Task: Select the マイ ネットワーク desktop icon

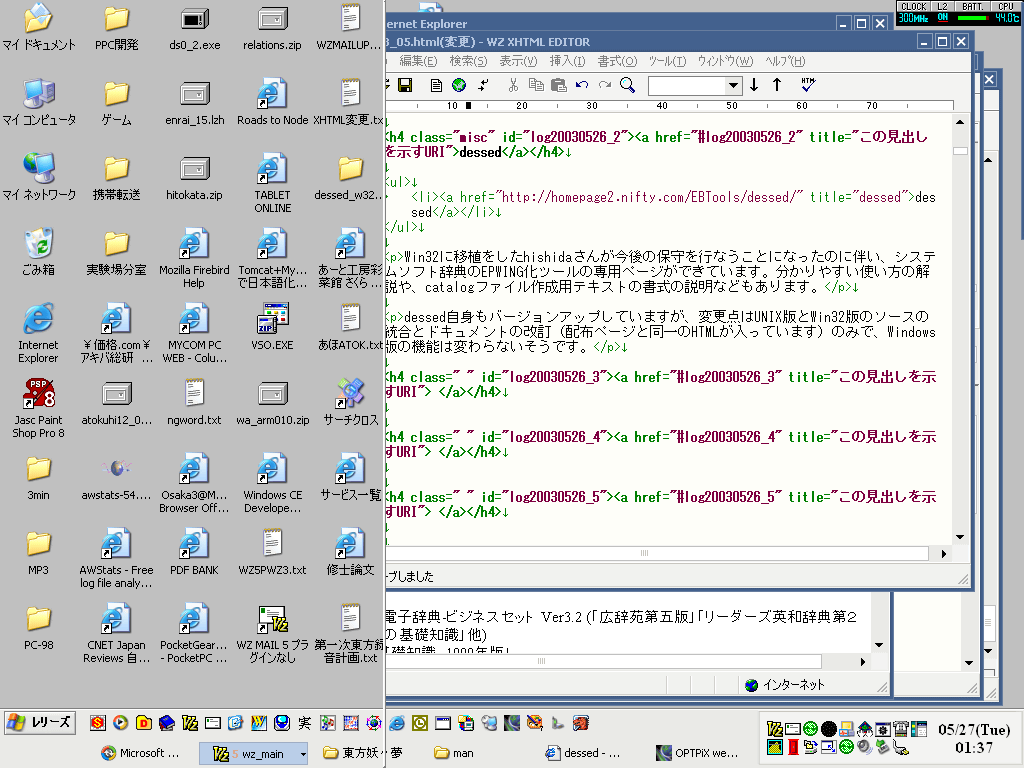Action: click(39, 177)
